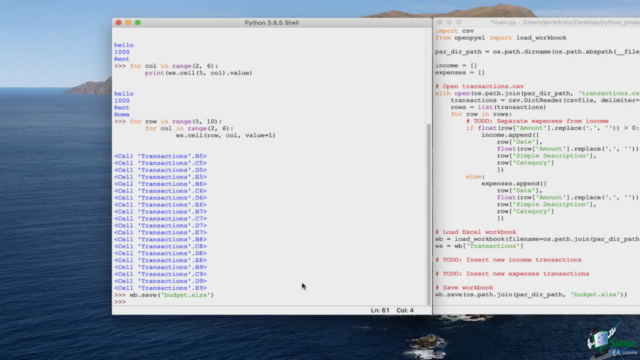Maximize the Python Shell window with the green button
Viewport: 640px width, 360px height.
click(x=138, y=22)
